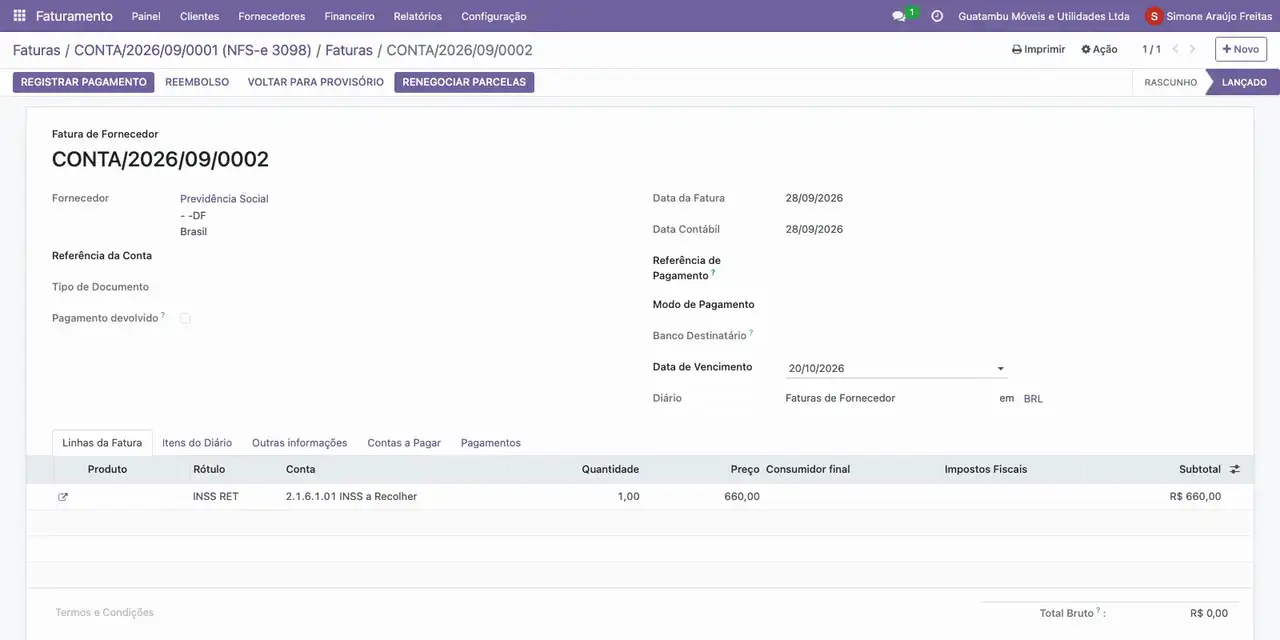Select the Linhas da Fatura tab
This screenshot has height=640, width=1280.
102,443
